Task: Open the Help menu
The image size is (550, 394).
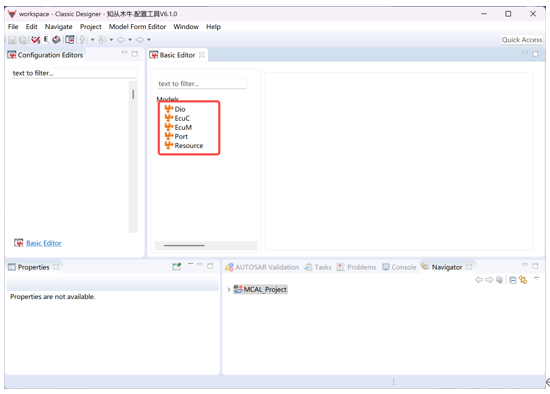Action: [x=213, y=27]
